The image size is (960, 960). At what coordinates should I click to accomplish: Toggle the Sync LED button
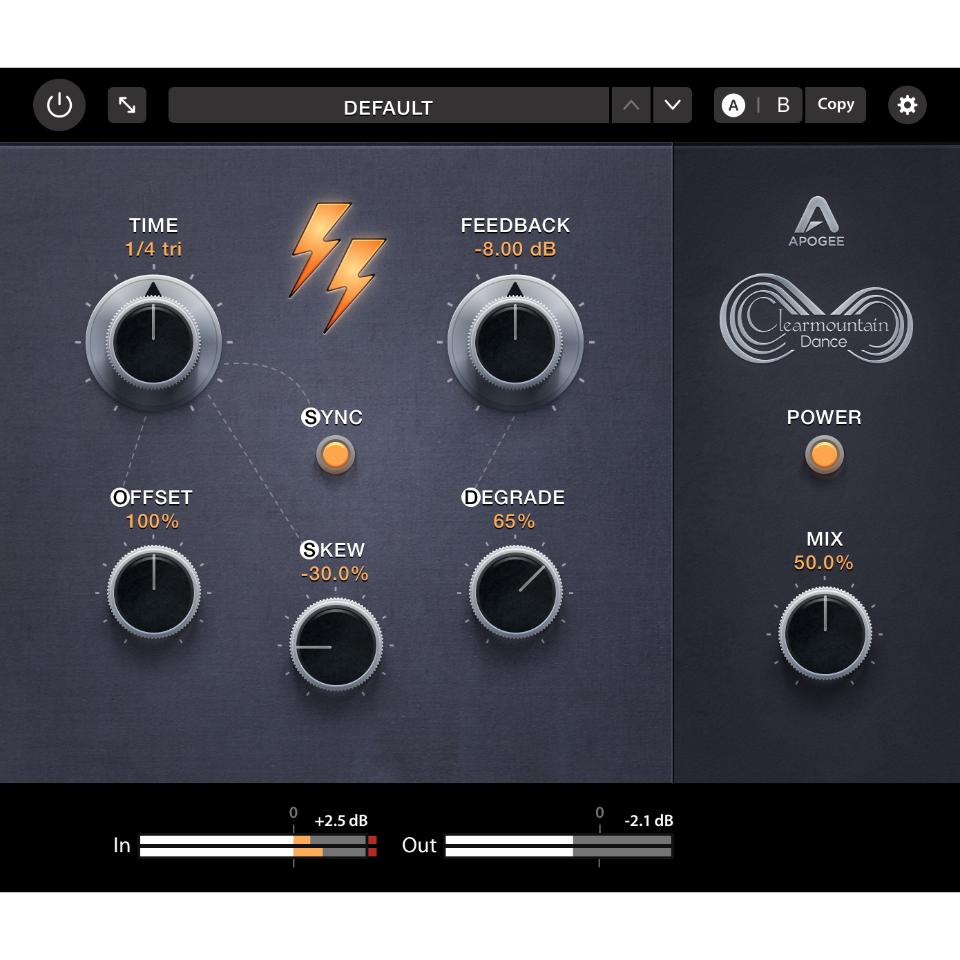[x=335, y=455]
